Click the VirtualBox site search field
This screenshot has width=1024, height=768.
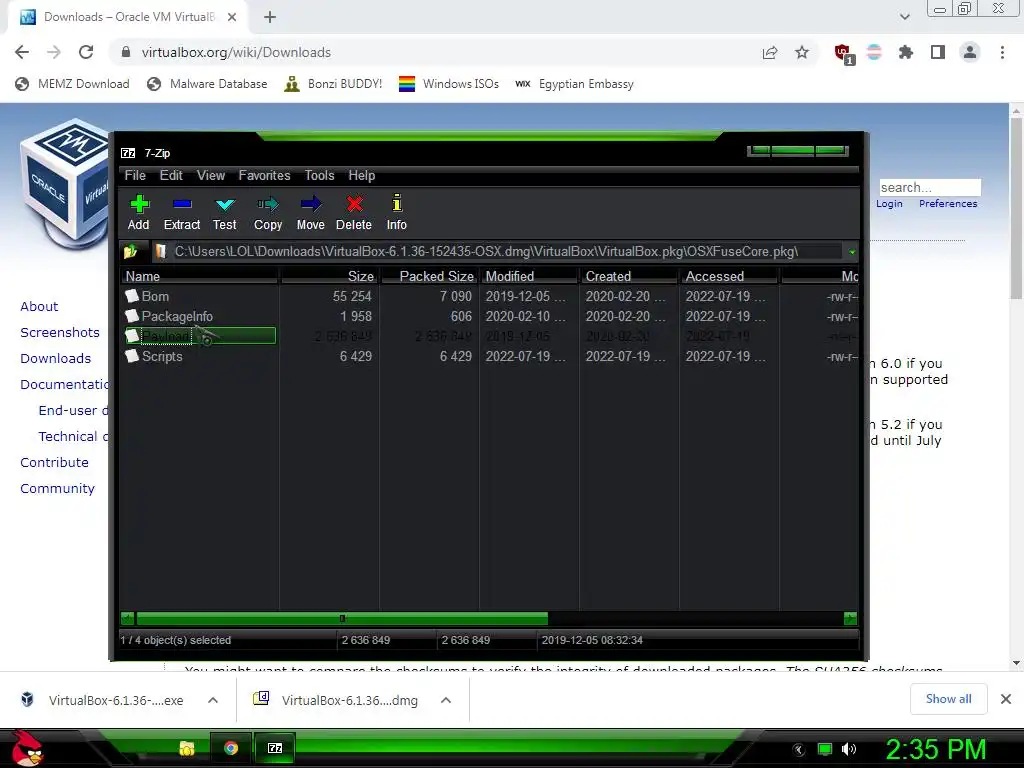929,187
